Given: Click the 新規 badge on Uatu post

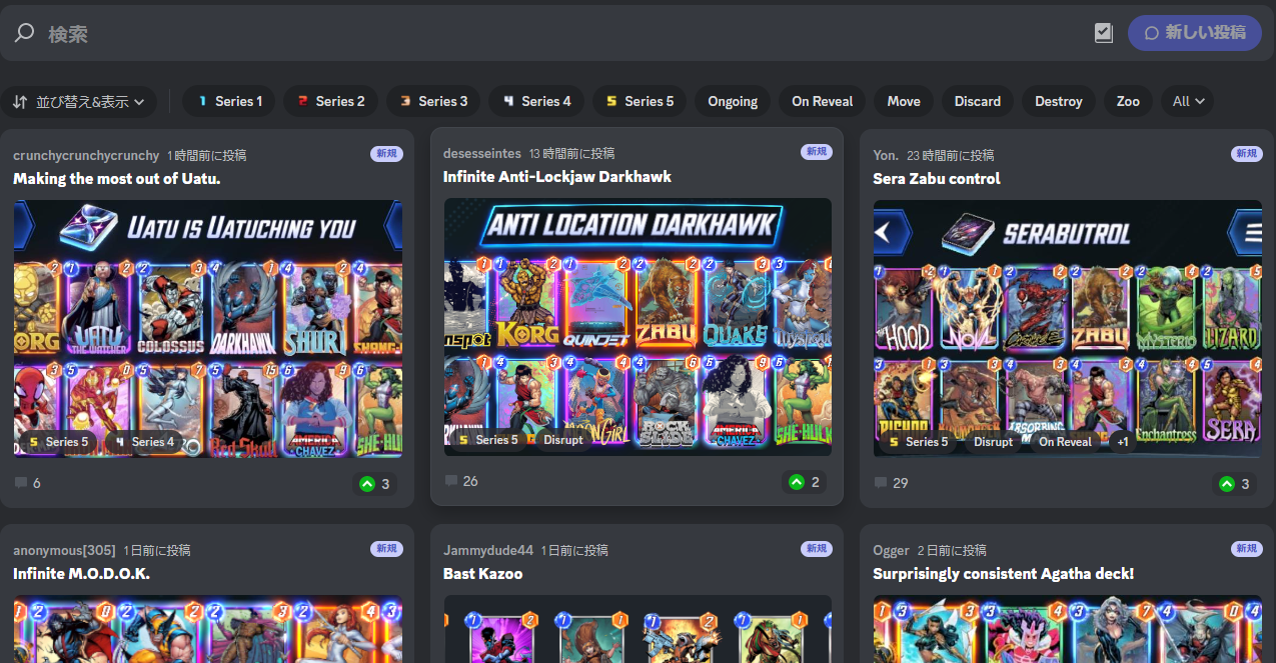Looking at the screenshot, I should click(x=386, y=154).
